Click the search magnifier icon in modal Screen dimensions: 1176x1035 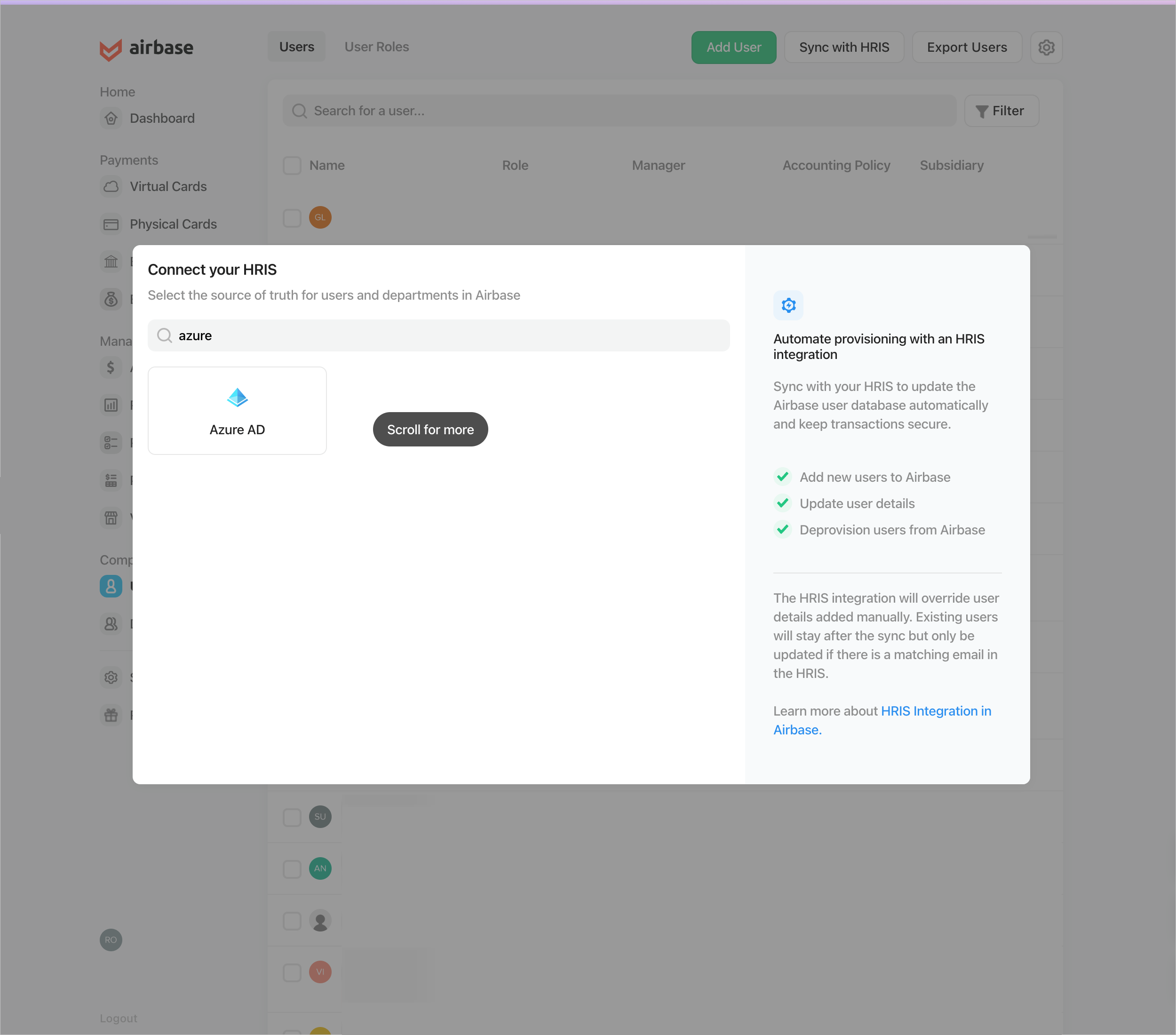164,335
